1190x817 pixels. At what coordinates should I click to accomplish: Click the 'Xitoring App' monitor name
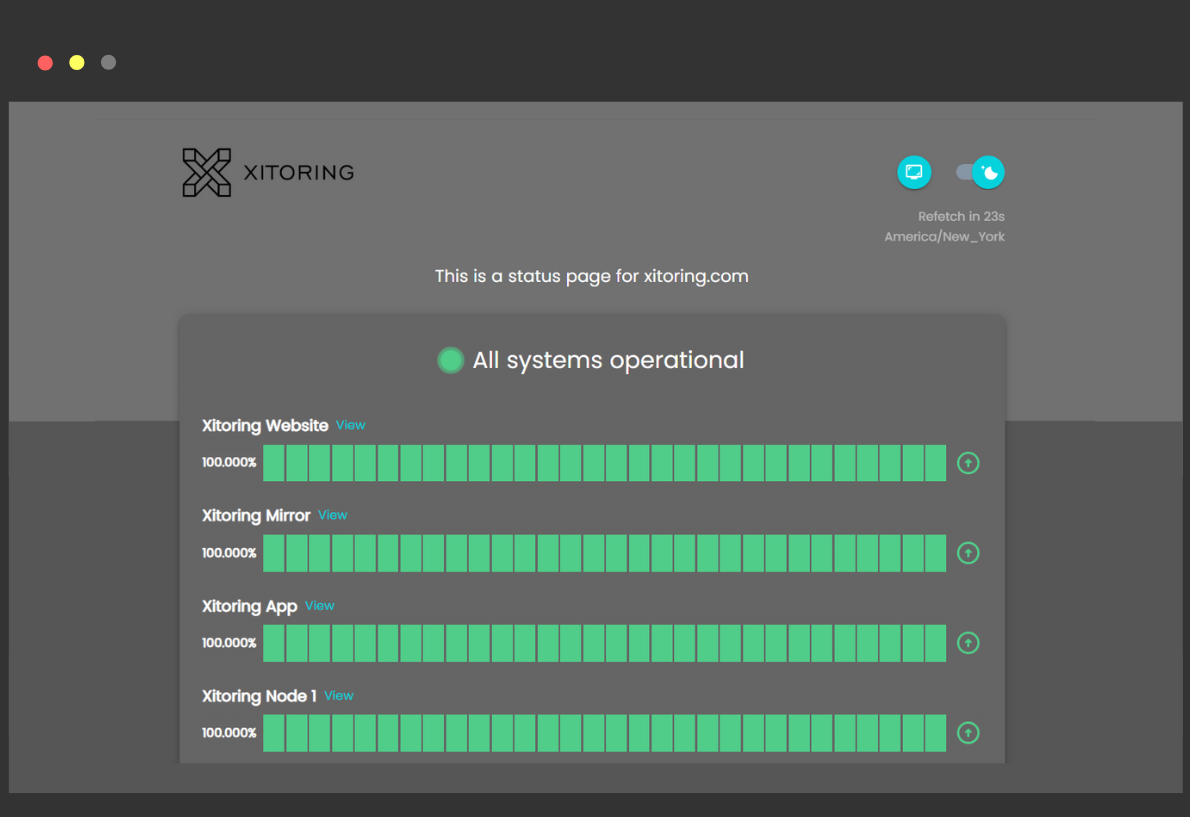click(249, 606)
